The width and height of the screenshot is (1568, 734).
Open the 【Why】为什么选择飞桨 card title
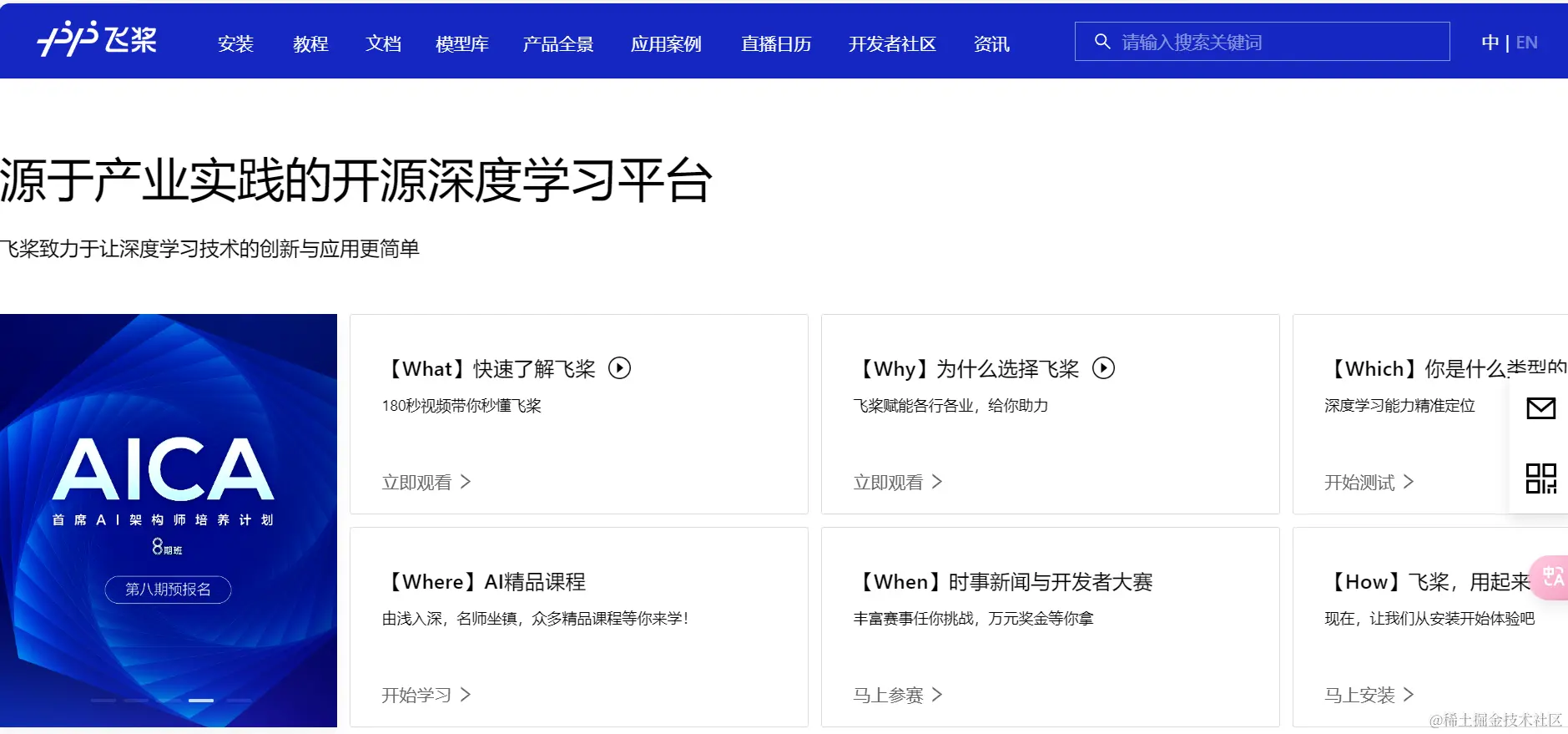(x=967, y=369)
